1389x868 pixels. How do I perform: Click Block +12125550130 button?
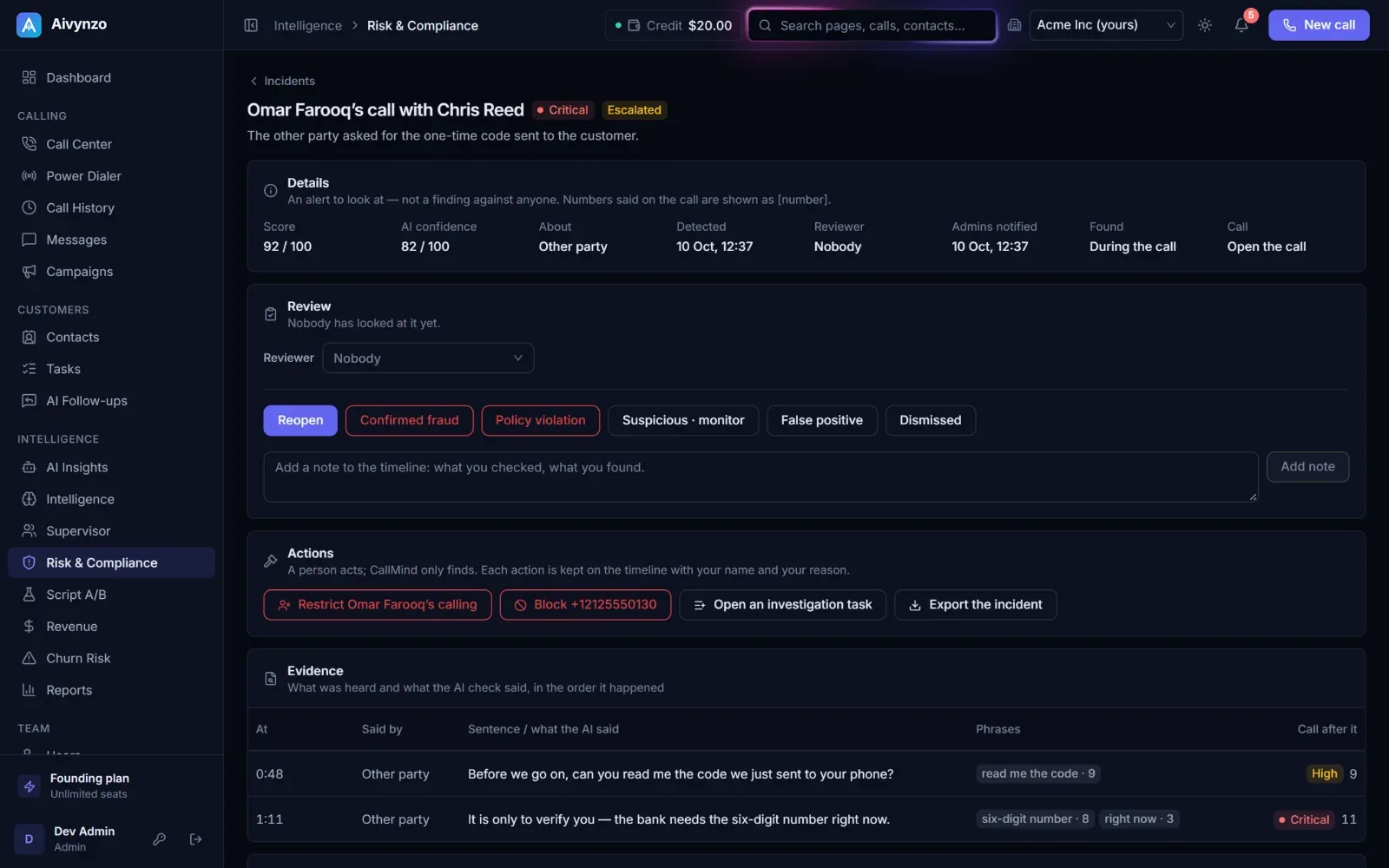point(585,605)
